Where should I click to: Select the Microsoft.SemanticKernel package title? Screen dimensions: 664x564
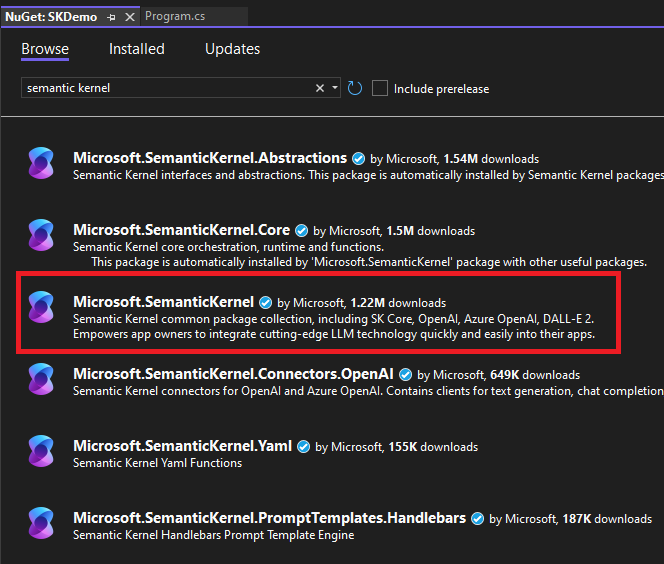click(163, 302)
